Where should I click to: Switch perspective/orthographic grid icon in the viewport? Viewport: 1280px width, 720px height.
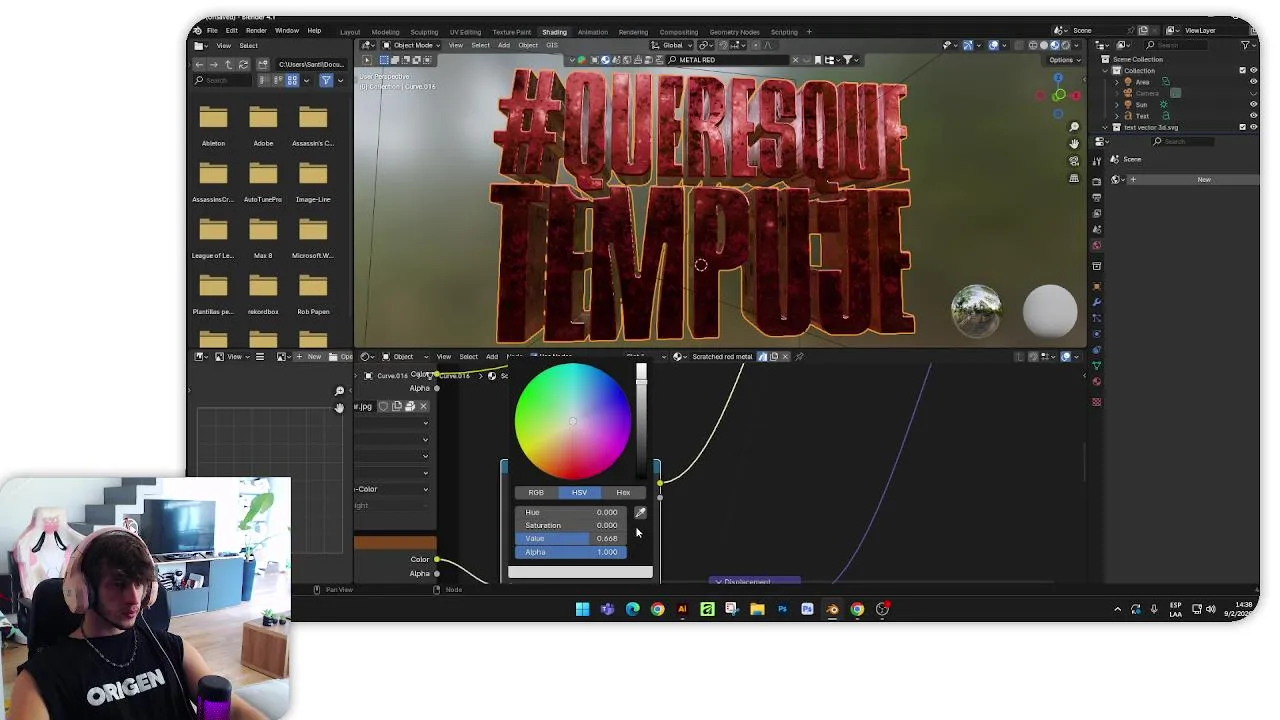[1074, 178]
